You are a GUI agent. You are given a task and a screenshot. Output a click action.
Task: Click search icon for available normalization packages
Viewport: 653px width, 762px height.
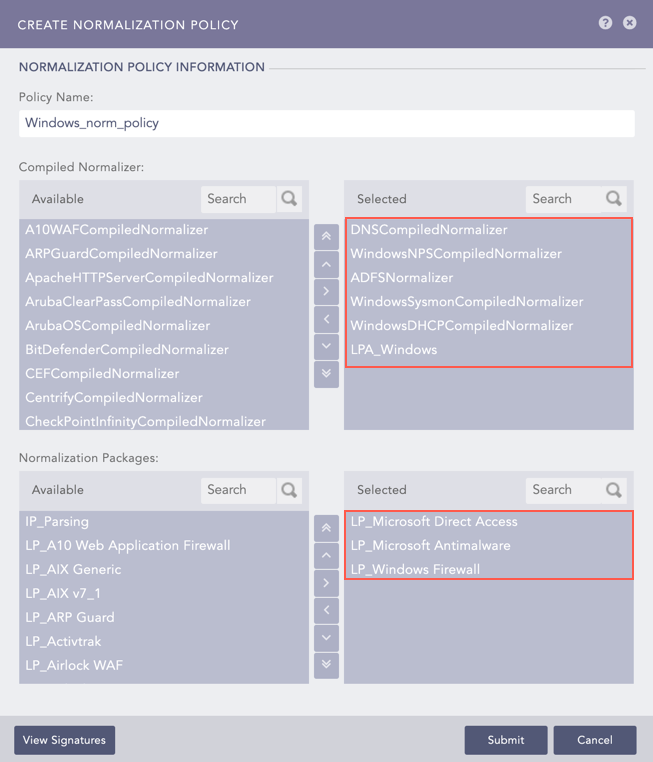pos(289,489)
